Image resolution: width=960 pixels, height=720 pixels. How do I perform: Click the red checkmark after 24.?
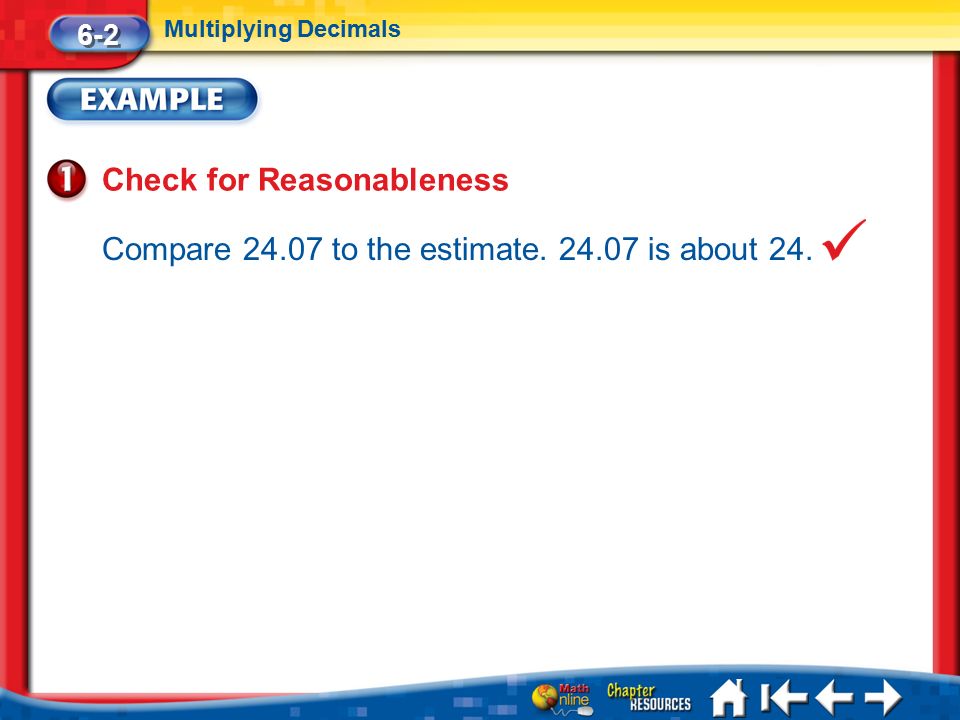pyautogui.click(x=844, y=240)
